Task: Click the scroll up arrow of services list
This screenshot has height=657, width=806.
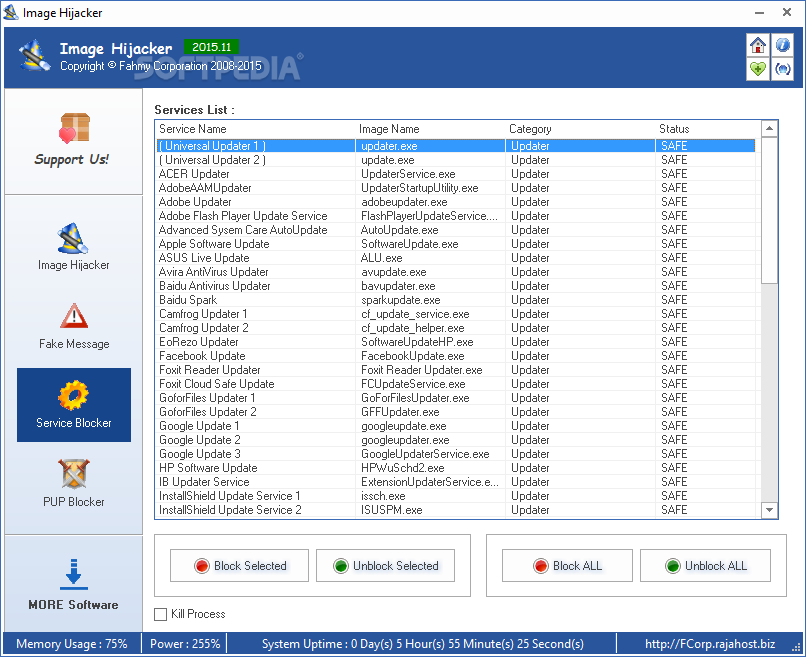Action: 770,129
